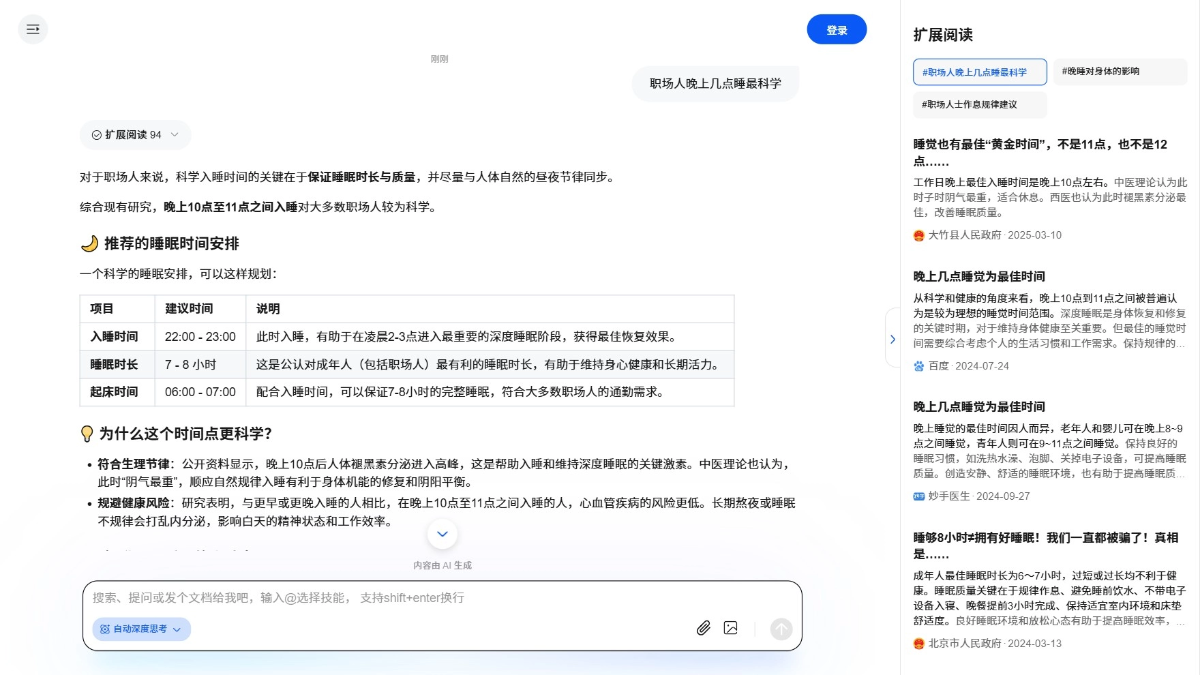This screenshot has width=1200, height=675.
Task: Click the image upload icon
Action: point(731,628)
